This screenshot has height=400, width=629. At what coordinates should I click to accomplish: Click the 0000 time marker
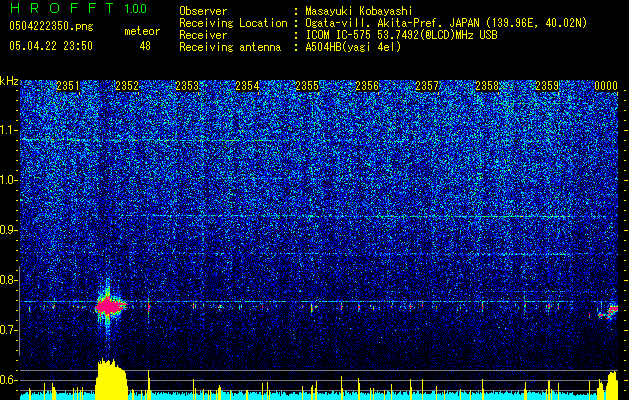click(606, 86)
